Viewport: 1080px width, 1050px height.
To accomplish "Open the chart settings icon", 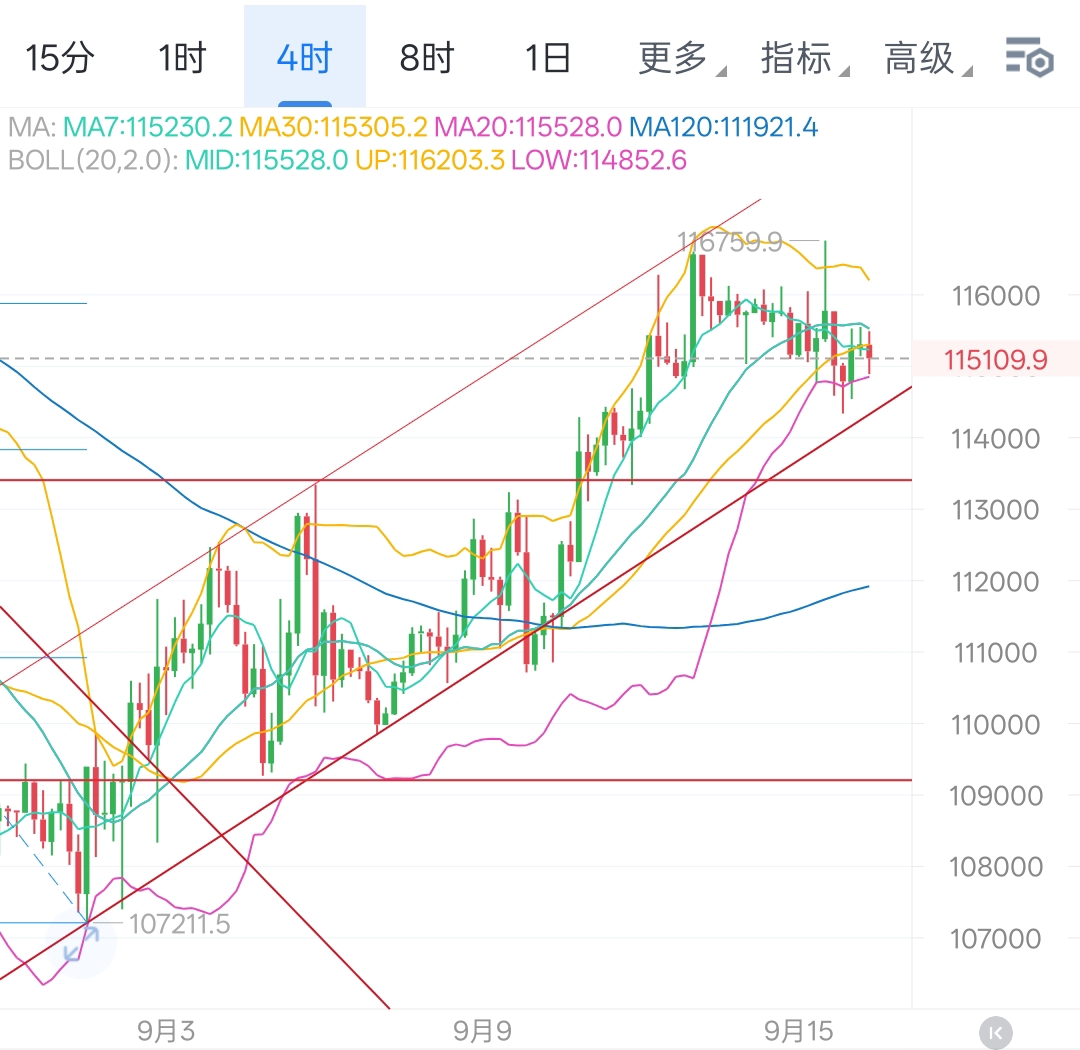I will click(1029, 58).
